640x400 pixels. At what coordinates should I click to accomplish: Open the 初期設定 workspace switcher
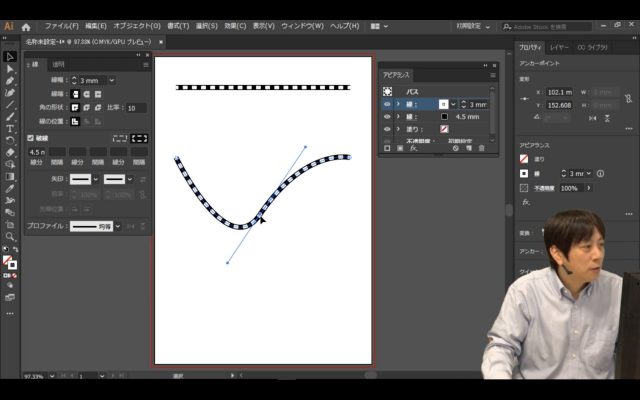(x=473, y=27)
